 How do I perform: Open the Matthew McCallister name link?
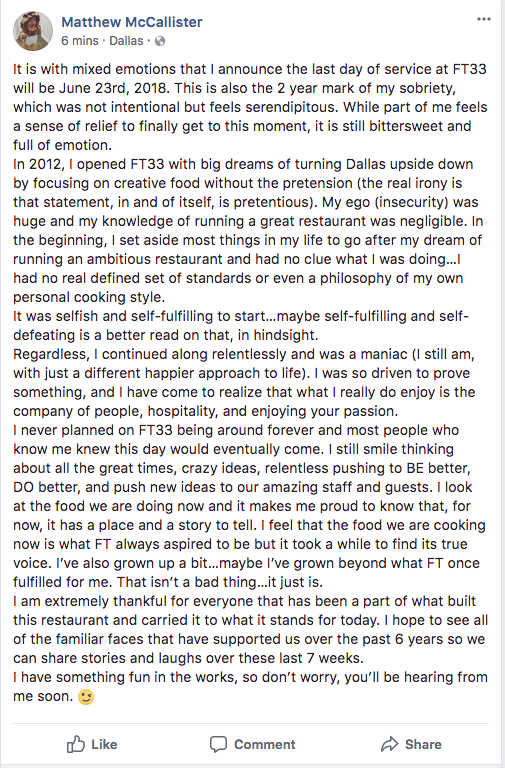pyautogui.click(x=132, y=22)
